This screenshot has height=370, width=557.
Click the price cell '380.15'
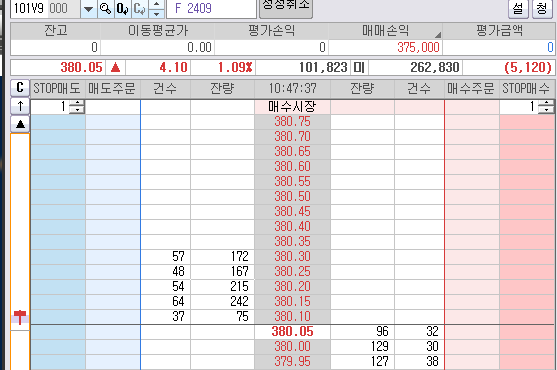(292, 302)
